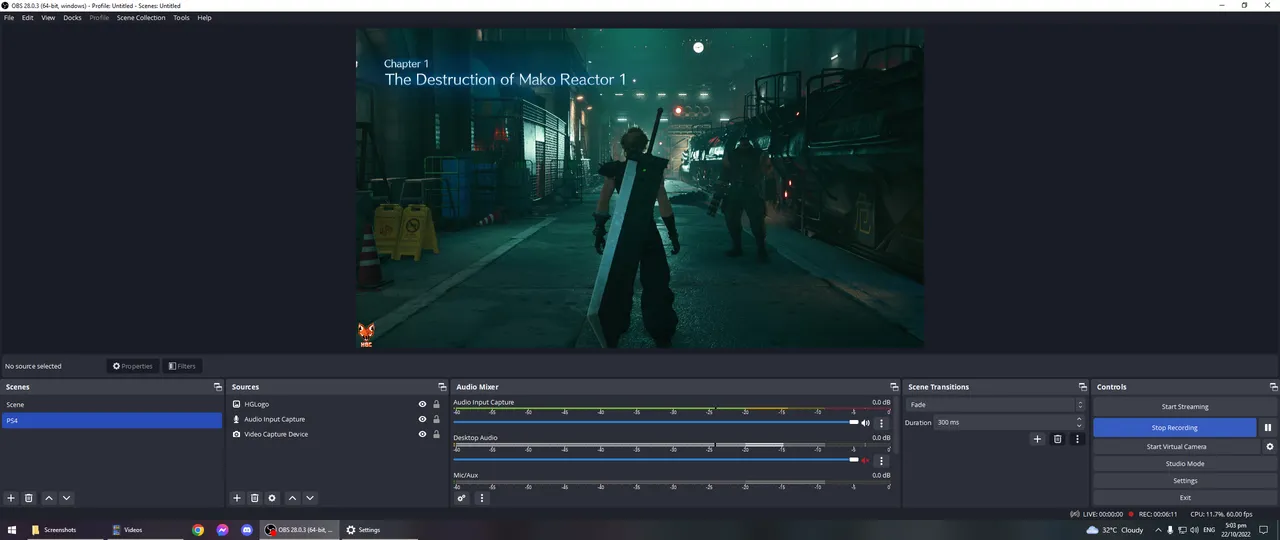This screenshot has width=1280, height=540.
Task: Undock the Sources panel
Action: (x=442, y=387)
